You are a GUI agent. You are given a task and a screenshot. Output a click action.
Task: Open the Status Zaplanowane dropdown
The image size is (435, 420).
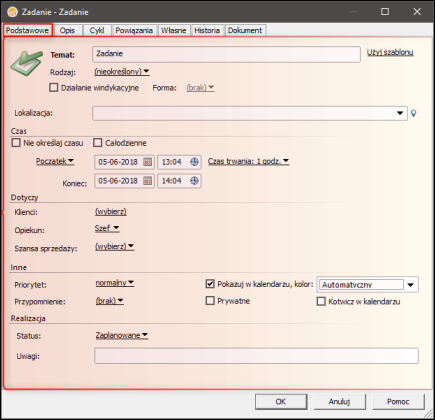pos(122,335)
